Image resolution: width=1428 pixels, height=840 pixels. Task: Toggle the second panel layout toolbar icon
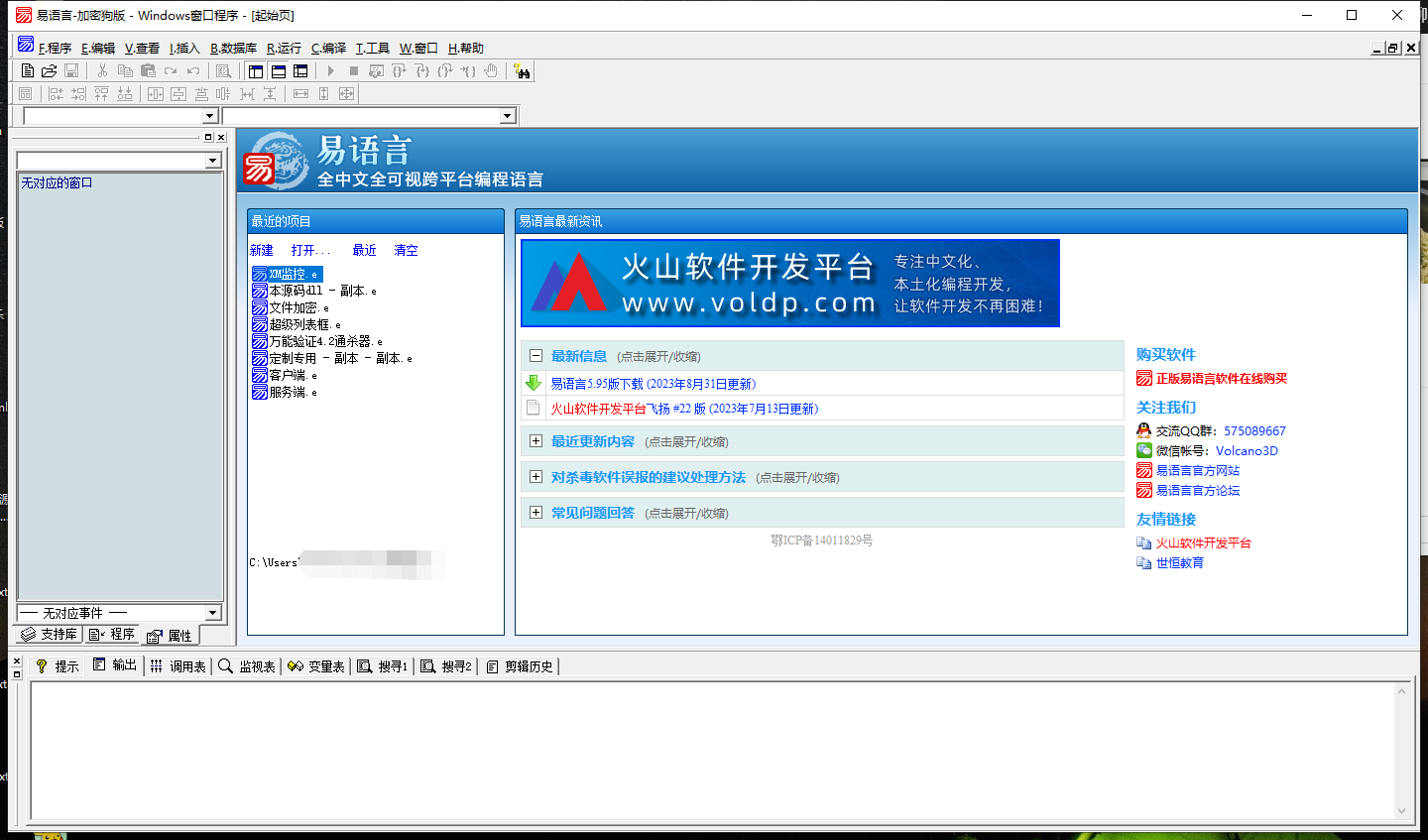pyautogui.click(x=279, y=71)
